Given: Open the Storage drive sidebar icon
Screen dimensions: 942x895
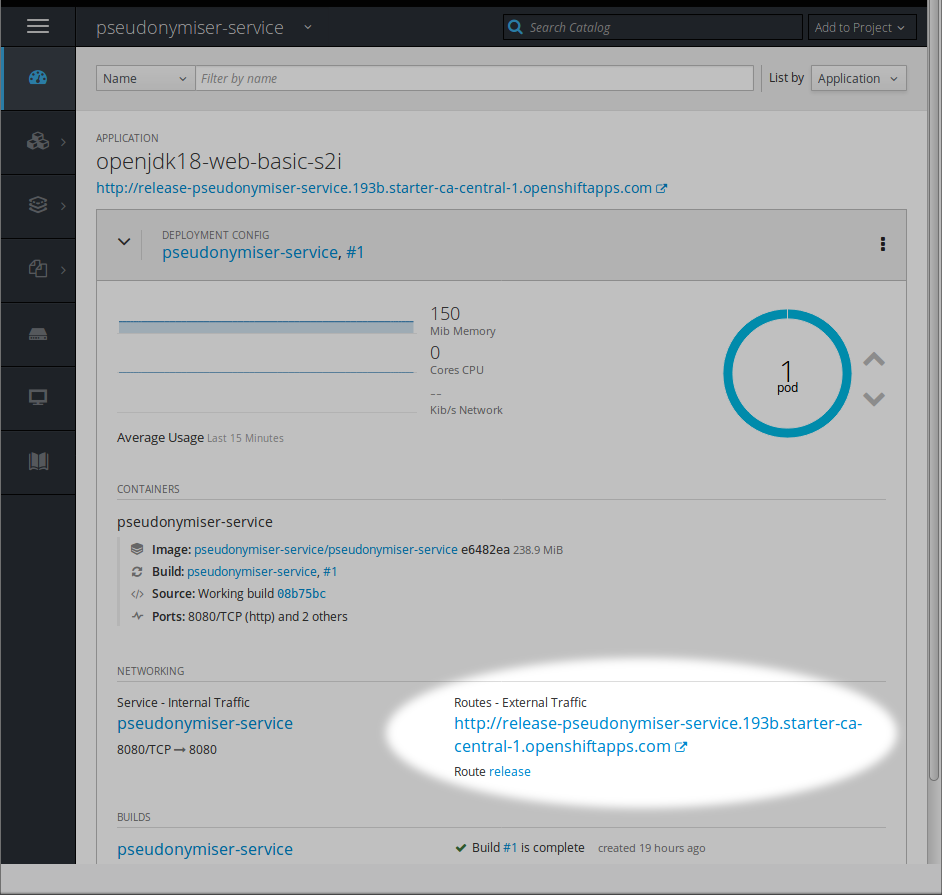Looking at the screenshot, I should click(x=38, y=334).
